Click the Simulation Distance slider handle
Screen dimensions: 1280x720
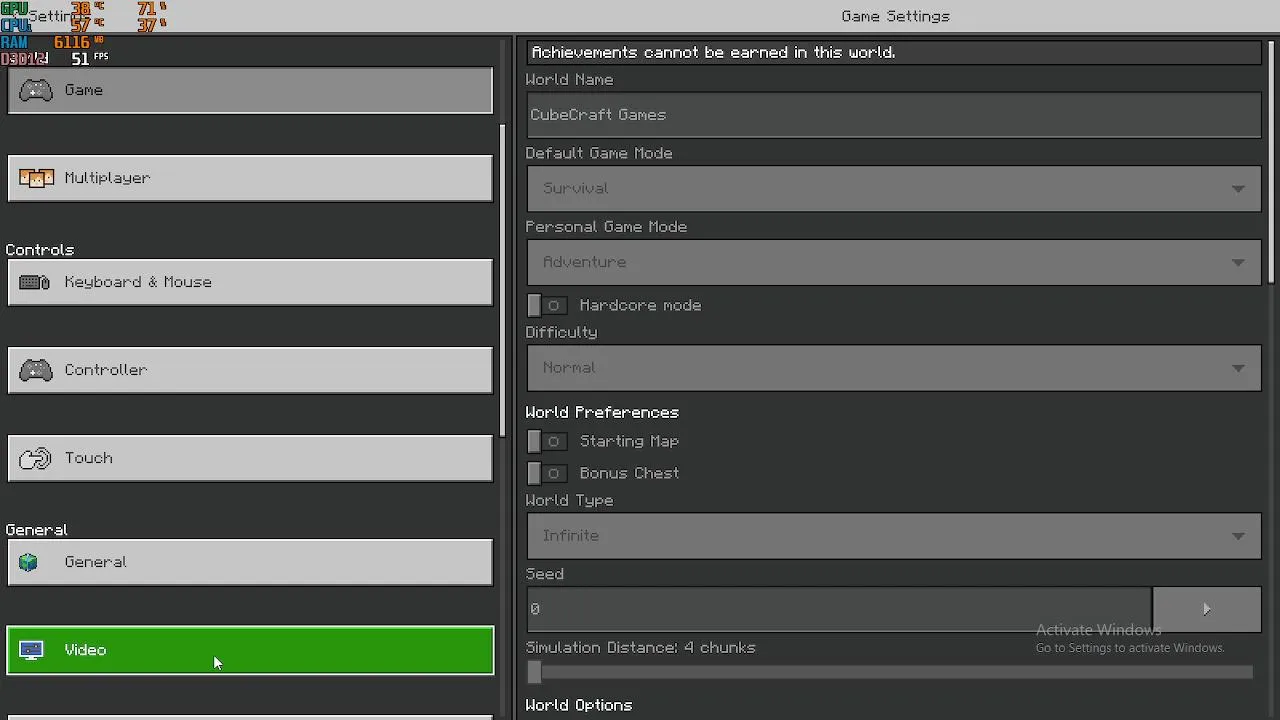pyautogui.click(x=534, y=672)
